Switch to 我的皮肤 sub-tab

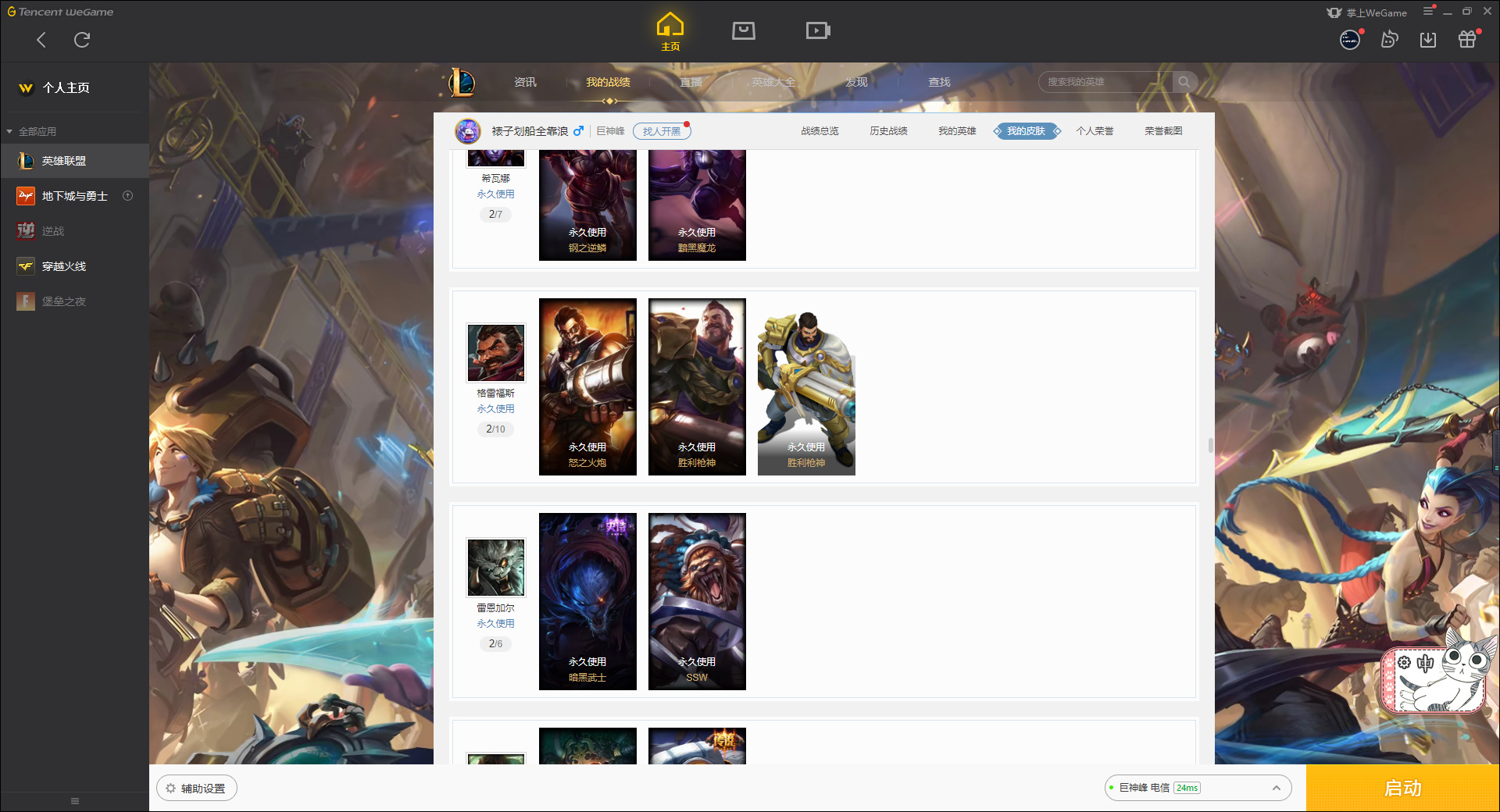coord(1026,131)
